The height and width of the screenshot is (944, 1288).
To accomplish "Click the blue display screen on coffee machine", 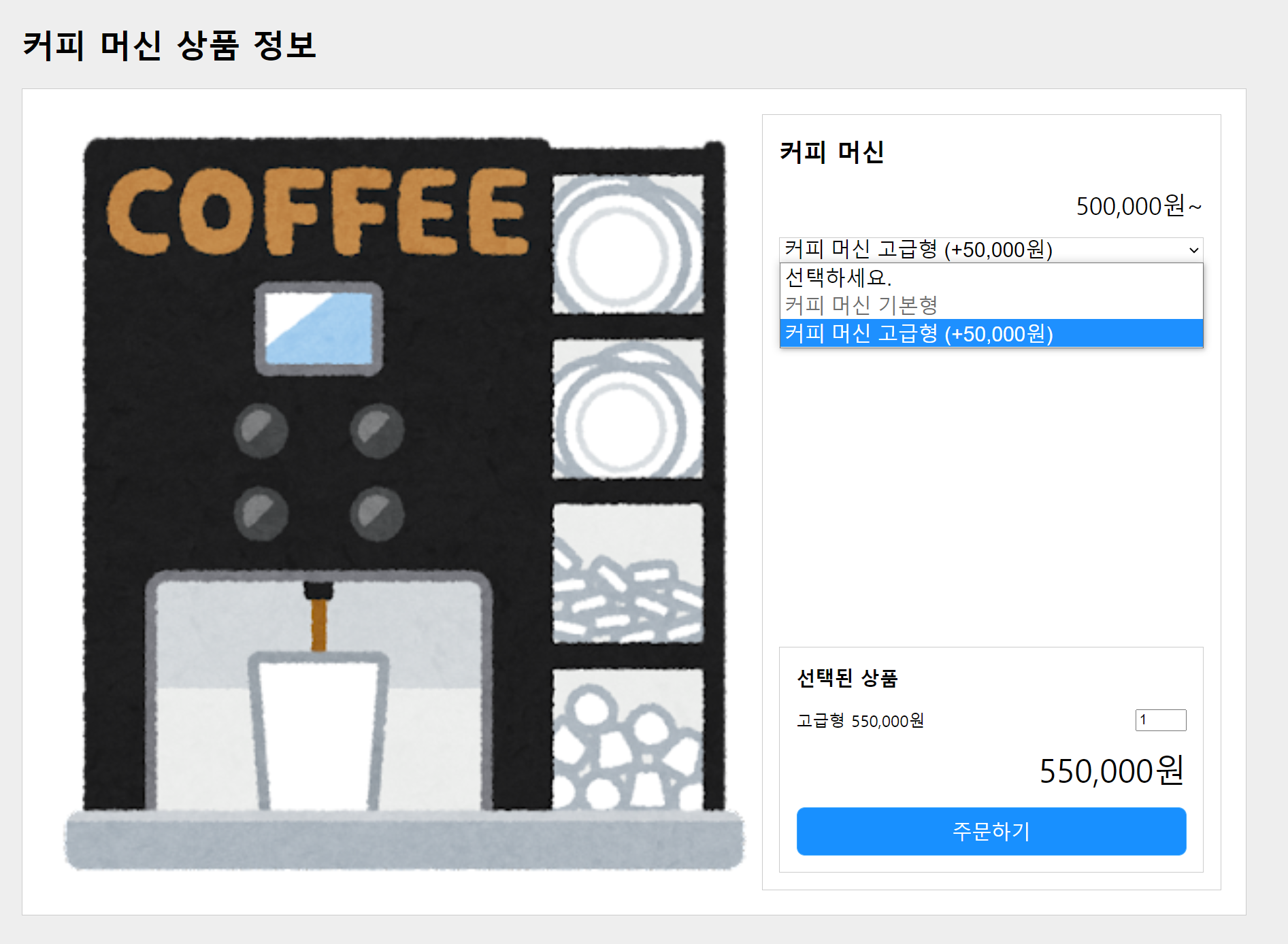I will [x=318, y=328].
